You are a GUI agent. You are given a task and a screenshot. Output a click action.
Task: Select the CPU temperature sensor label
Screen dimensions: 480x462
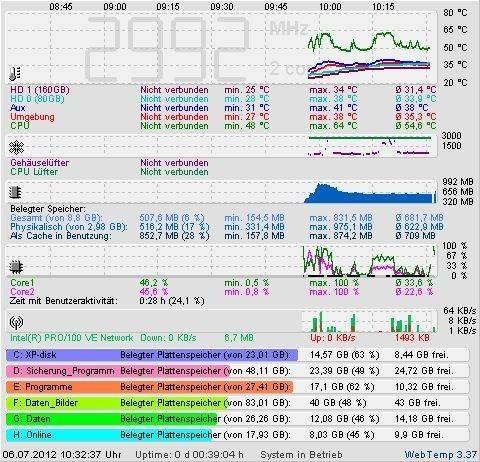pos(20,126)
